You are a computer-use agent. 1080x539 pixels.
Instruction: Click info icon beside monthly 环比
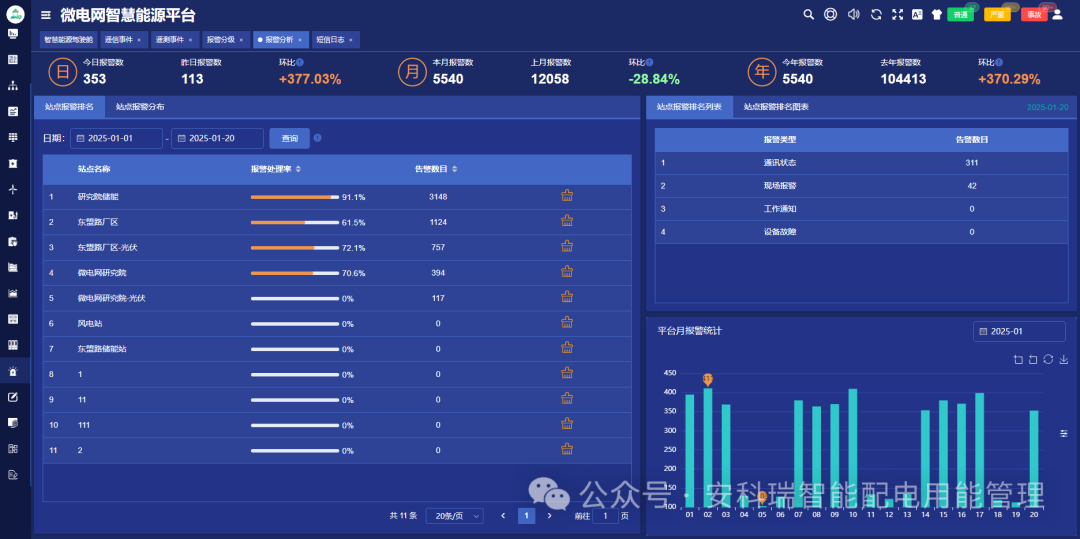click(x=650, y=62)
